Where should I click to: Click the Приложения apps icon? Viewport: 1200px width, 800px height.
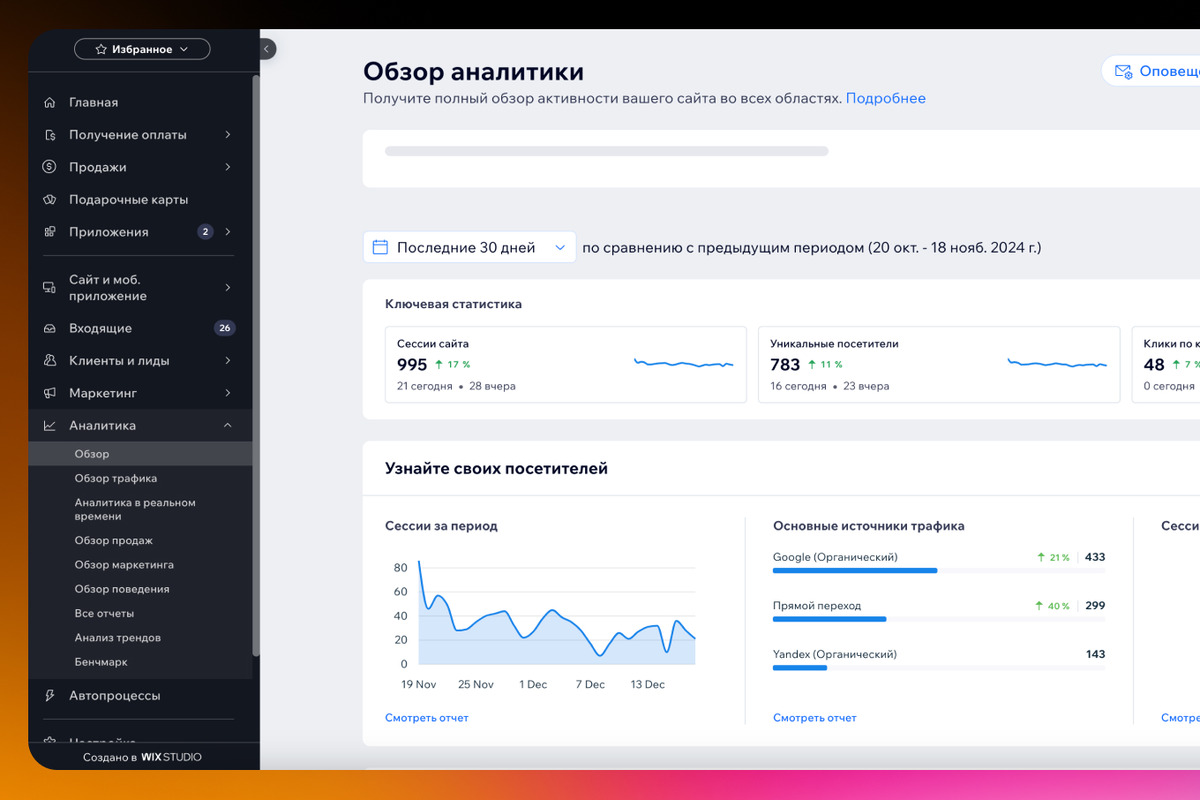[x=49, y=232]
